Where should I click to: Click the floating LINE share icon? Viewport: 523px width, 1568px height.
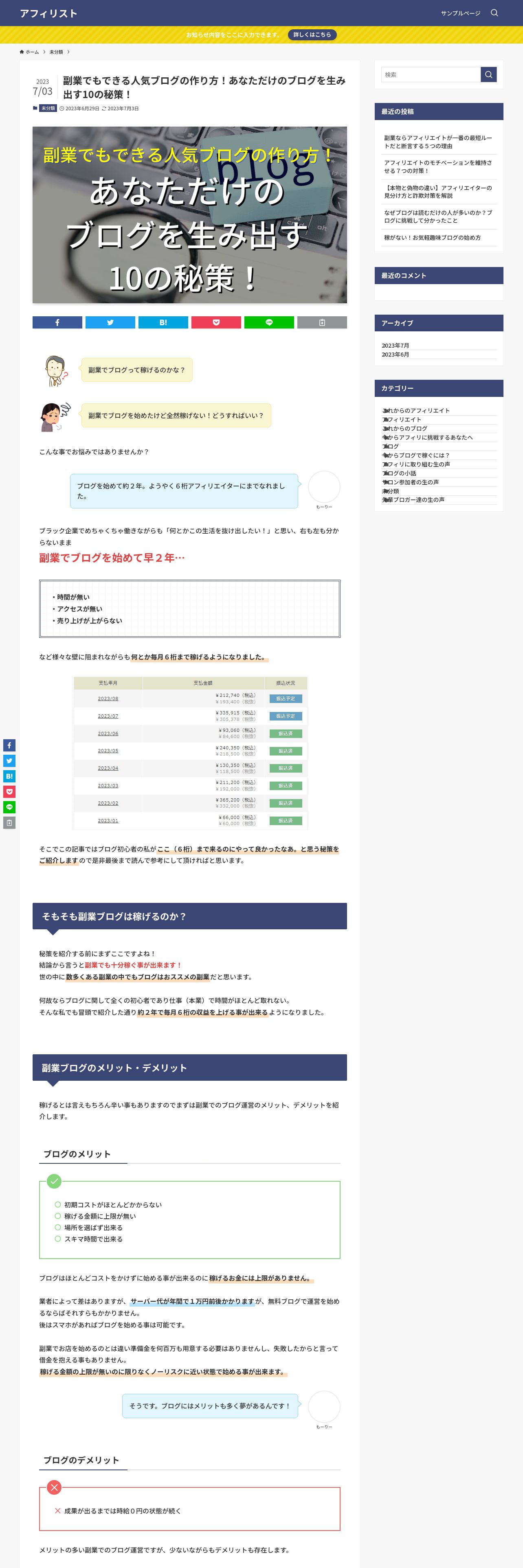coord(9,807)
